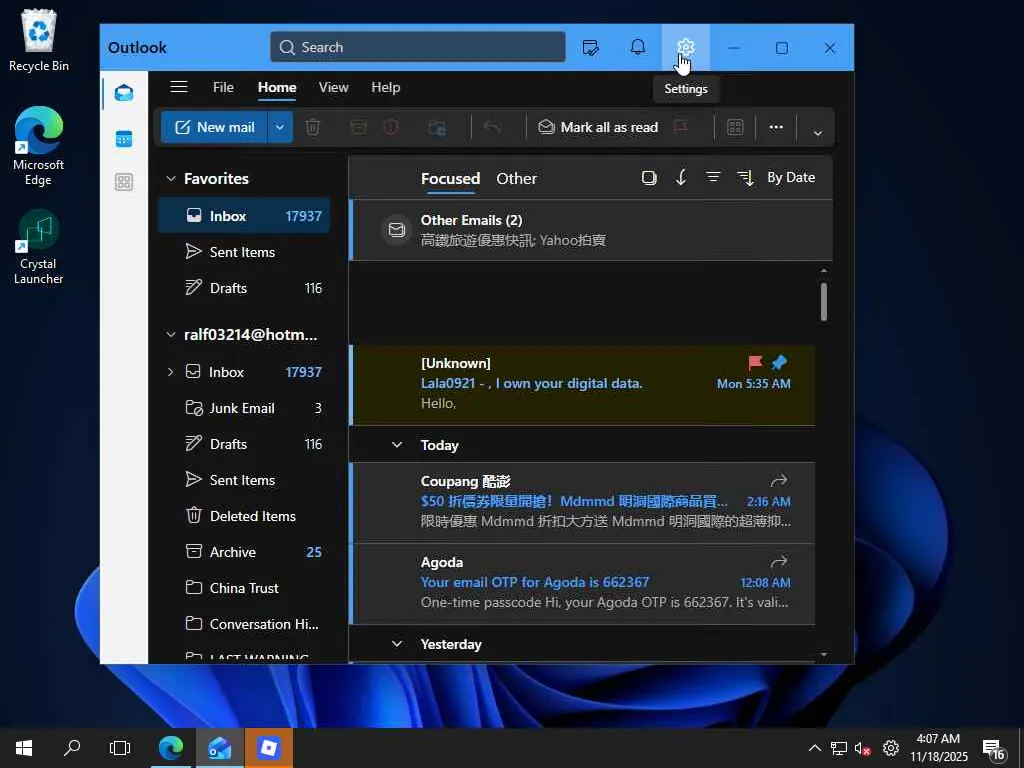The height and width of the screenshot is (768, 1024).
Task: Open Favorites Sent Items folder
Action: click(x=244, y=251)
